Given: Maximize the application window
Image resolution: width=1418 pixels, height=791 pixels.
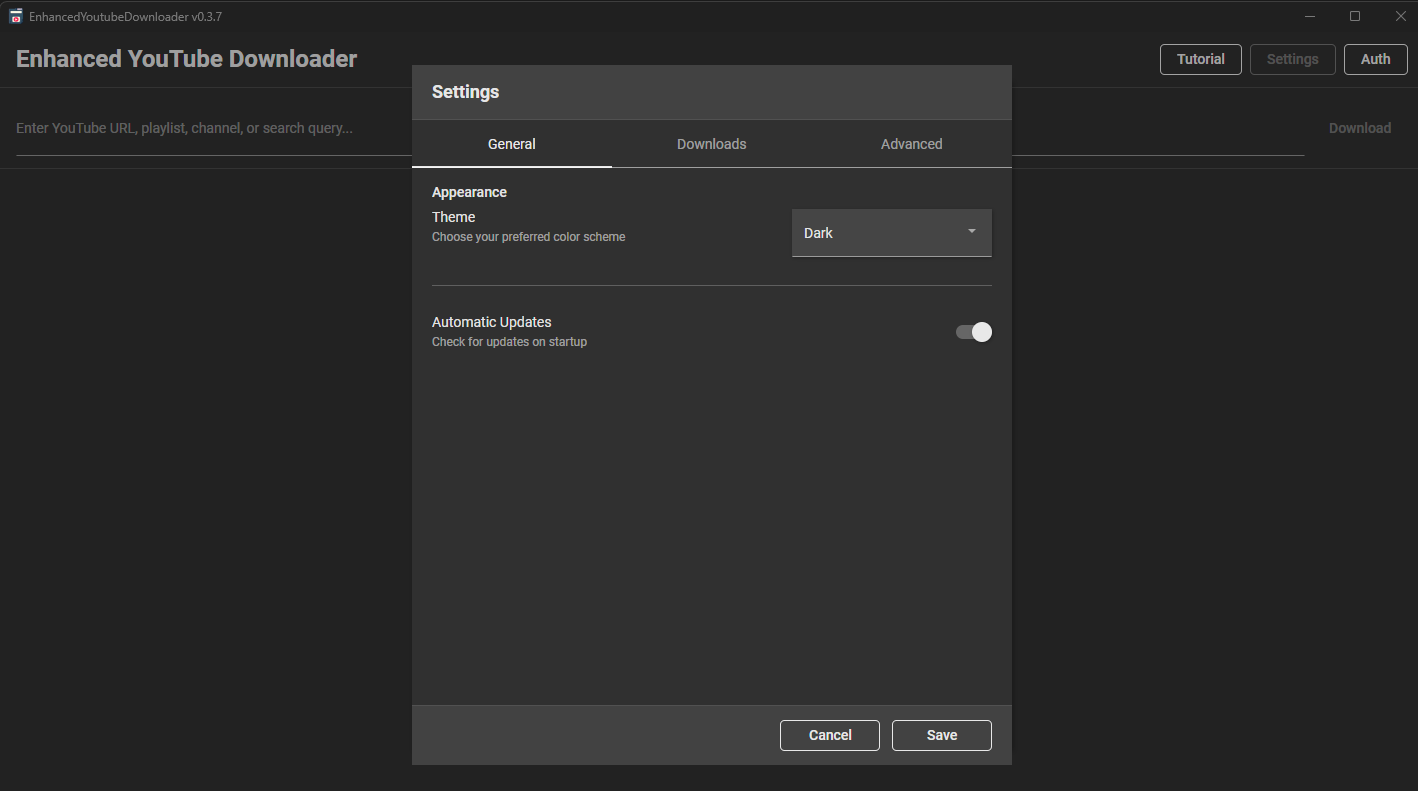Looking at the screenshot, I should click(1355, 16).
